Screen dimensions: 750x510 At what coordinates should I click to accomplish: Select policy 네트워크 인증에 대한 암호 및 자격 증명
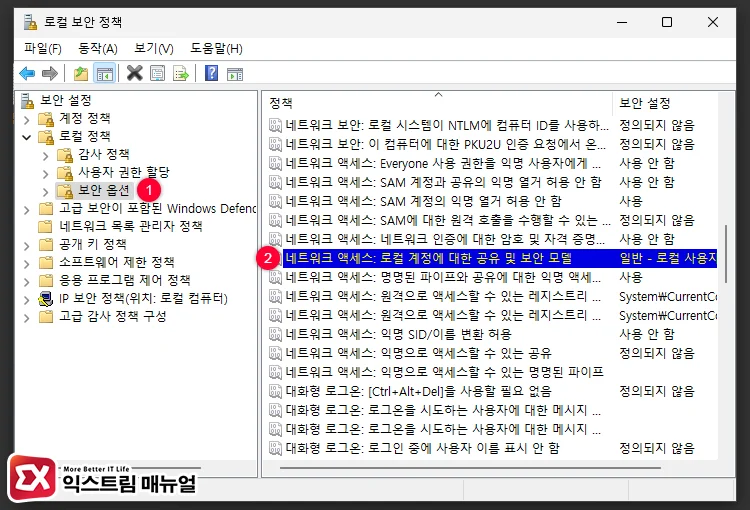click(493, 239)
